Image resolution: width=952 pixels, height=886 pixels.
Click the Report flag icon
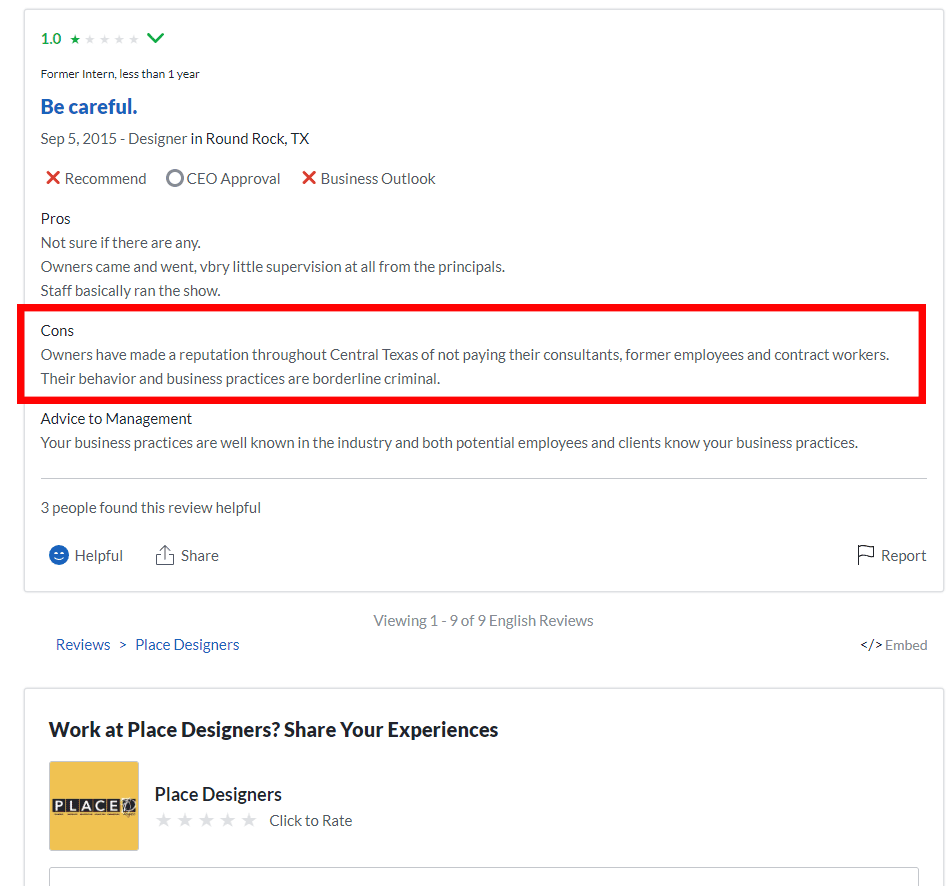(x=865, y=555)
